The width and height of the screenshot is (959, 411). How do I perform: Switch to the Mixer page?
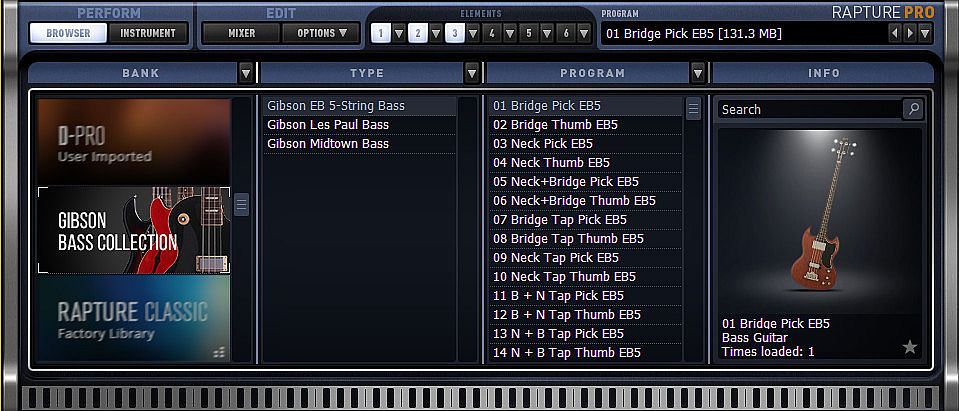click(241, 33)
